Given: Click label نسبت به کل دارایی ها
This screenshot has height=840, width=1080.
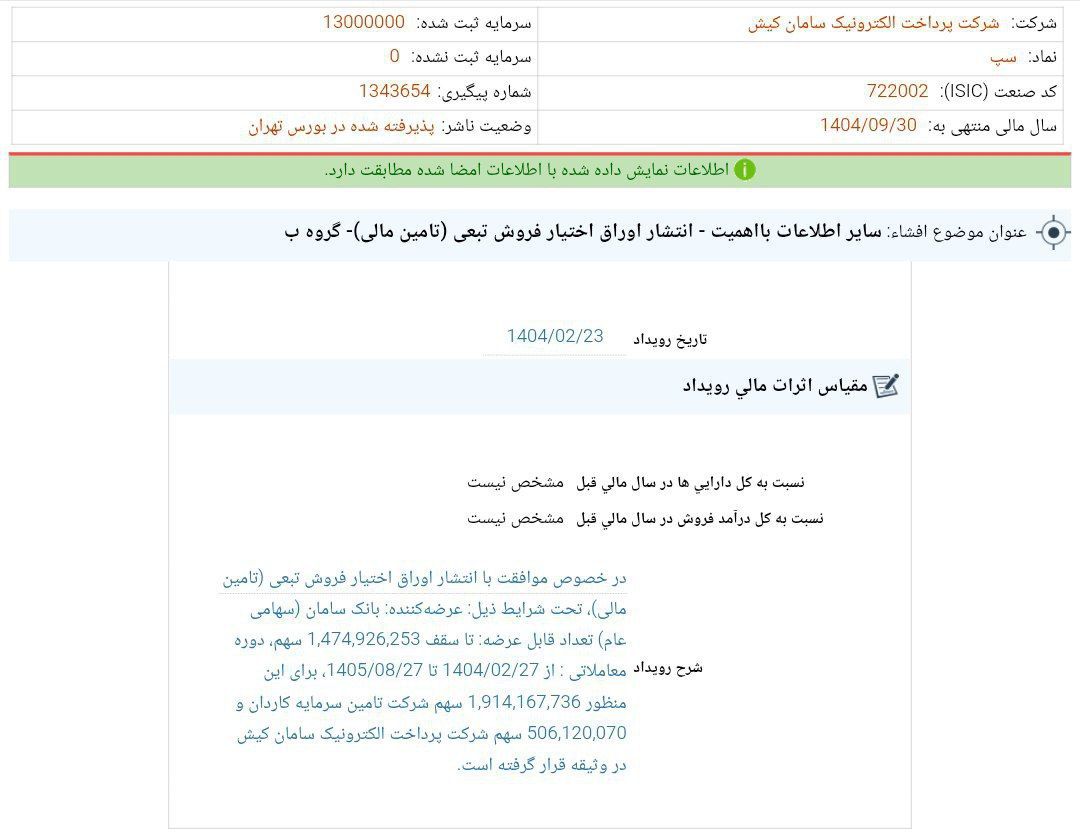Looking at the screenshot, I should click(690, 483).
